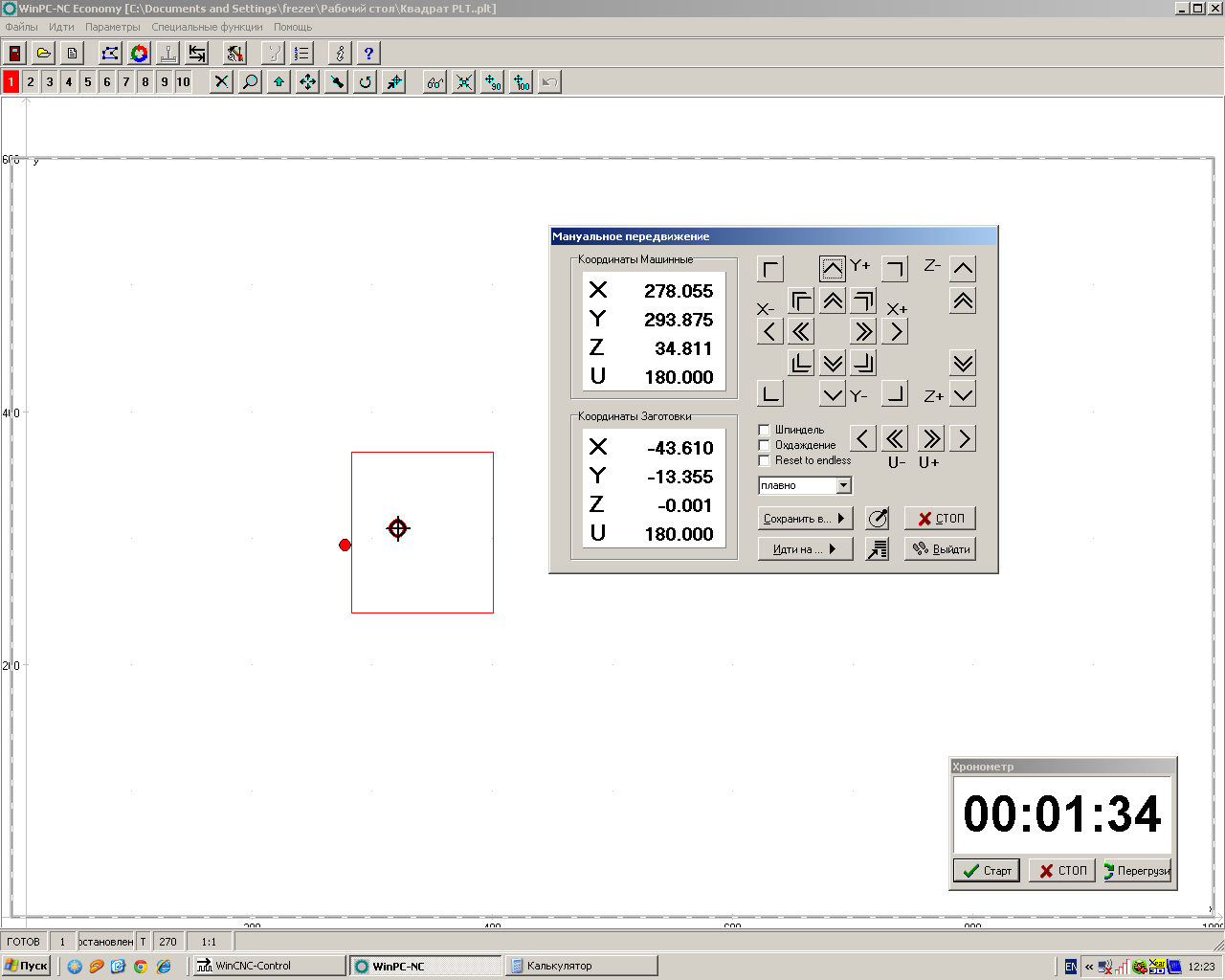Jog Y- with the single down chevron
This screenshot has height=980, width=1225.
coord(833,394)
